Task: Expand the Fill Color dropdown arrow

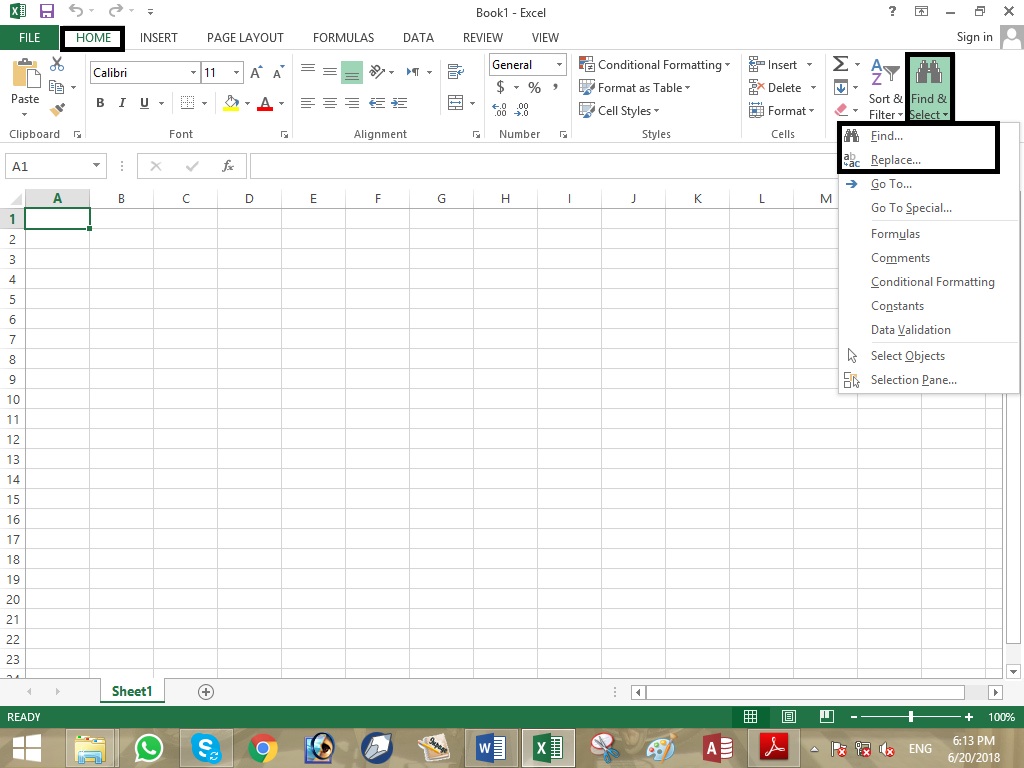Action: tap(246, 103)
